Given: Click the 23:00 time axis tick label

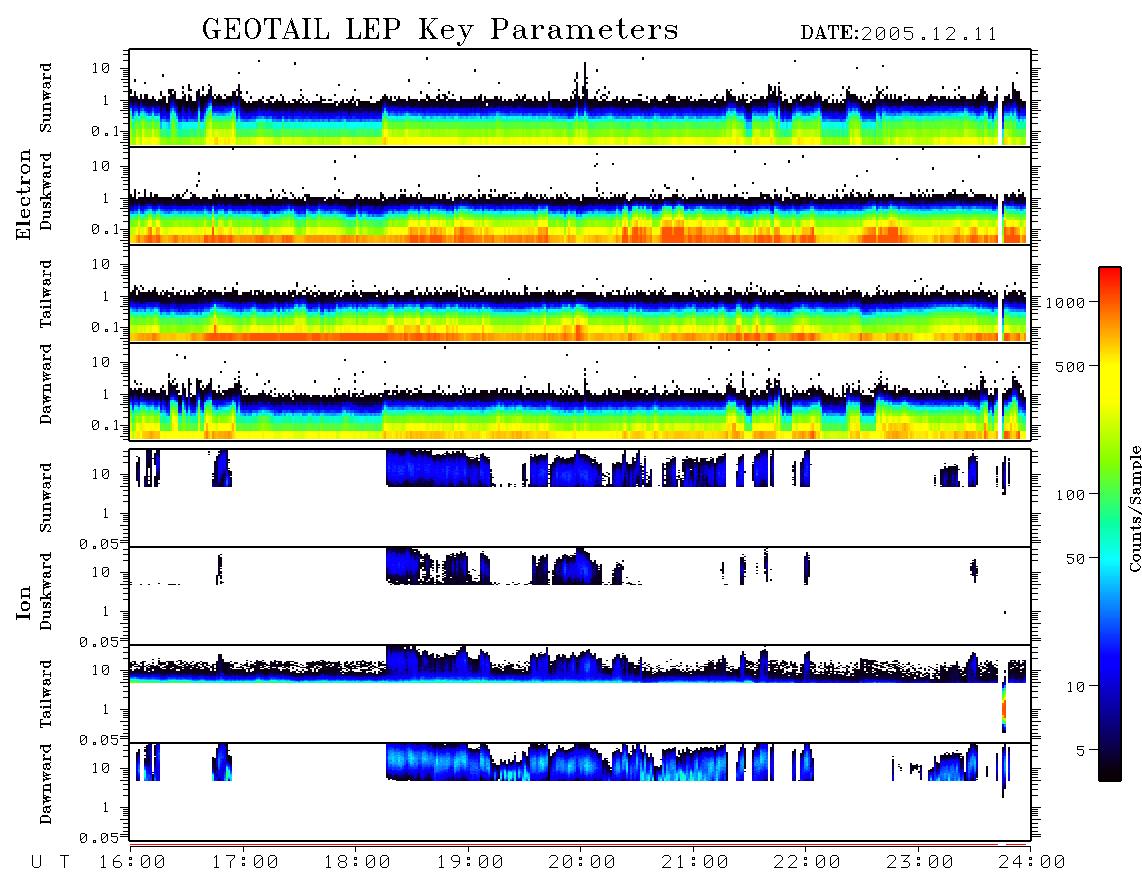Looking at the screenshot, I should coord(920,863).
